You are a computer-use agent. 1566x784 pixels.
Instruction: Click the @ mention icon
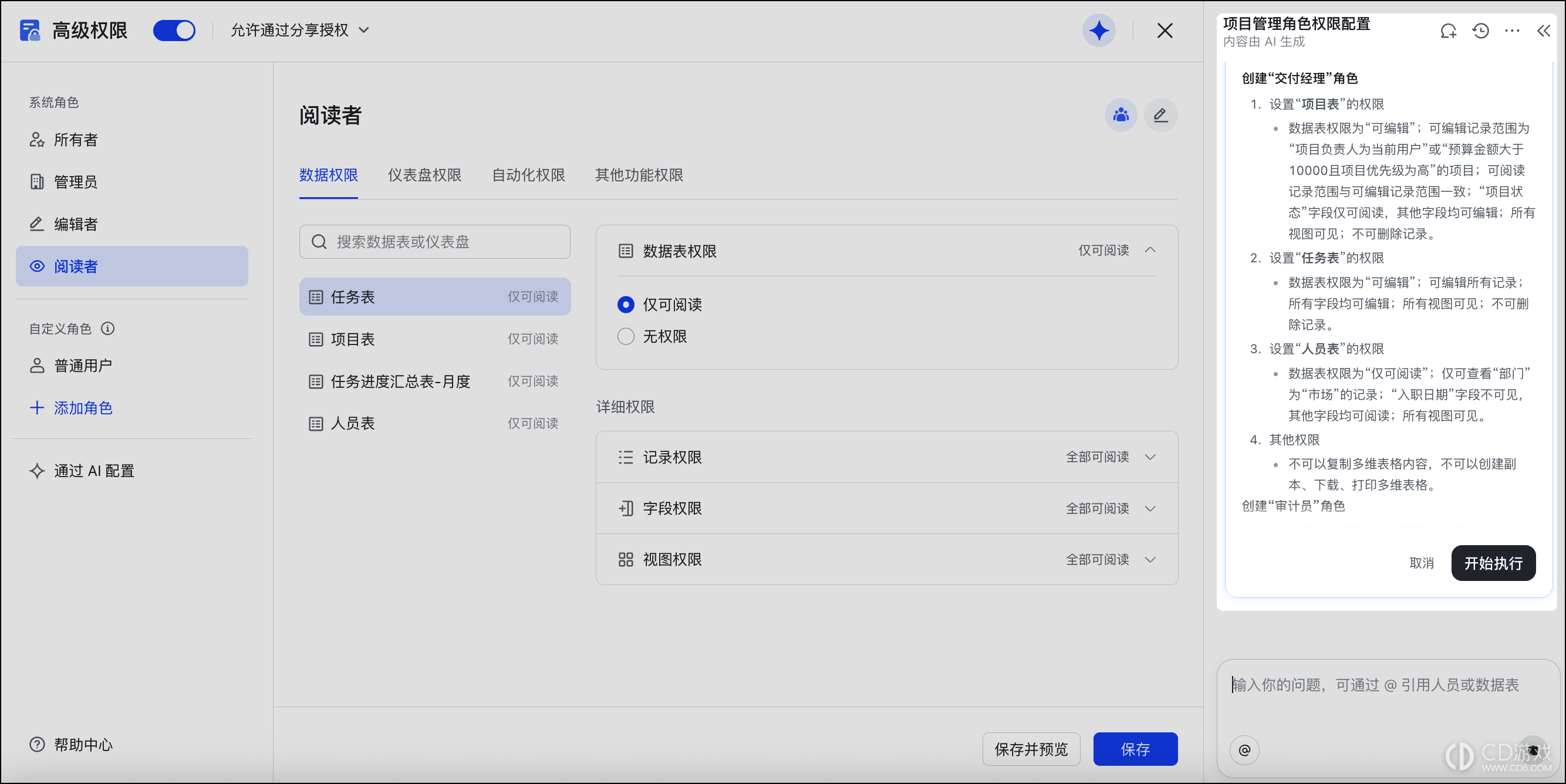[x=1244, y=750]
